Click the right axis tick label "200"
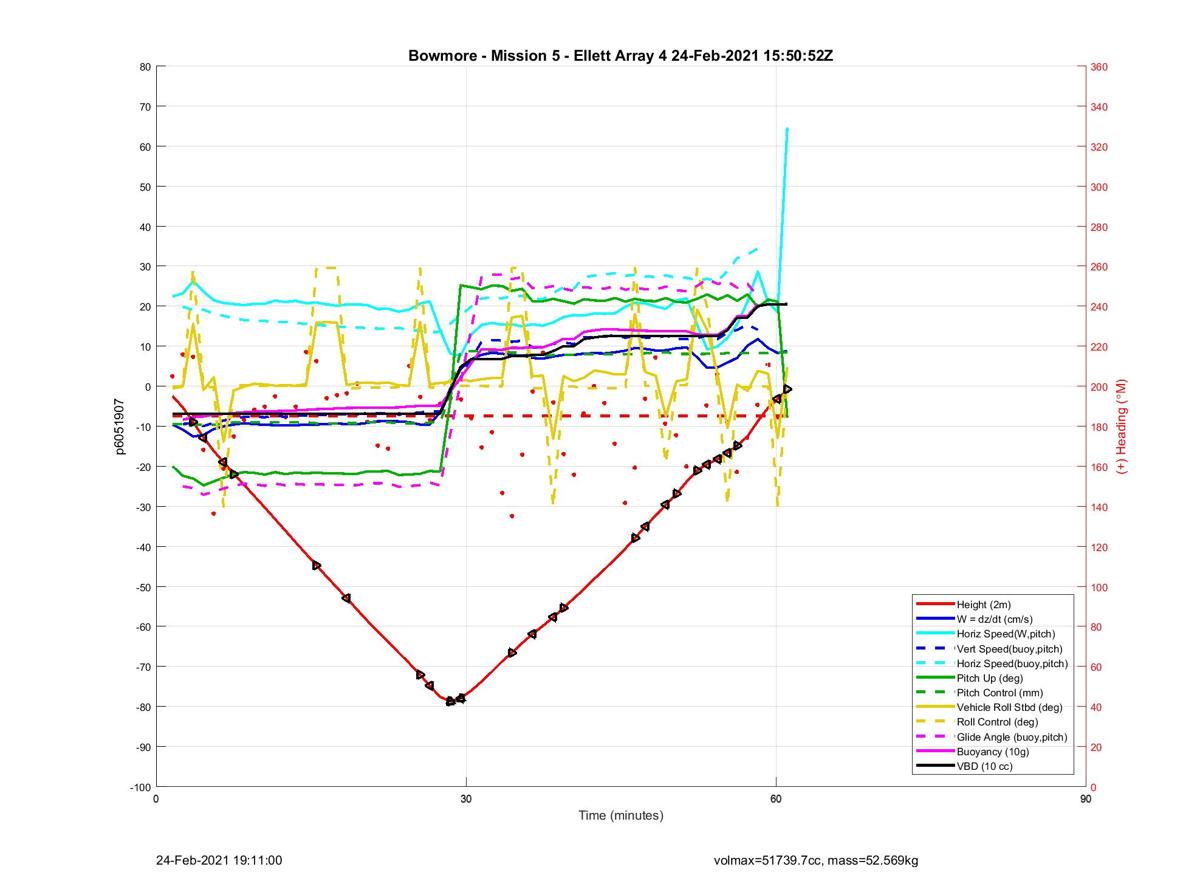The width and height of the screenshot is (1200, 885). pyautogui.click(x=1099, y=387)
